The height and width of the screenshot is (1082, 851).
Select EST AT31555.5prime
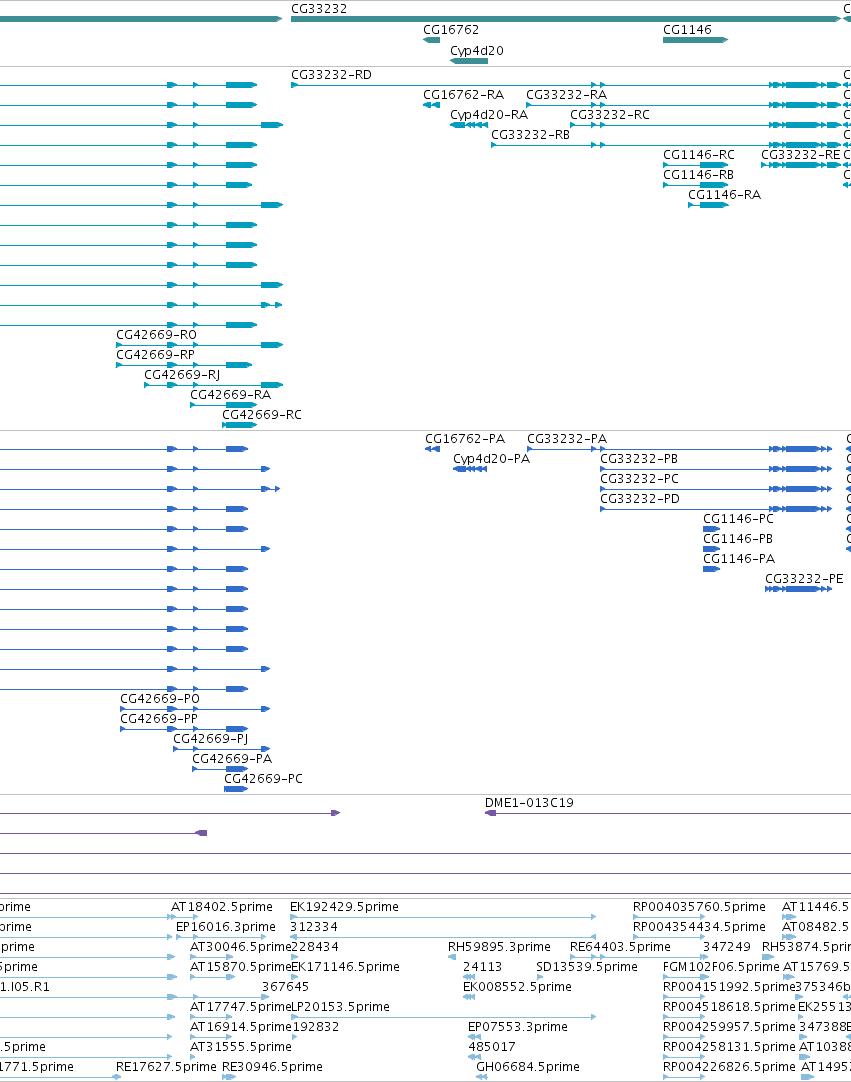[x=240, y=1047]
